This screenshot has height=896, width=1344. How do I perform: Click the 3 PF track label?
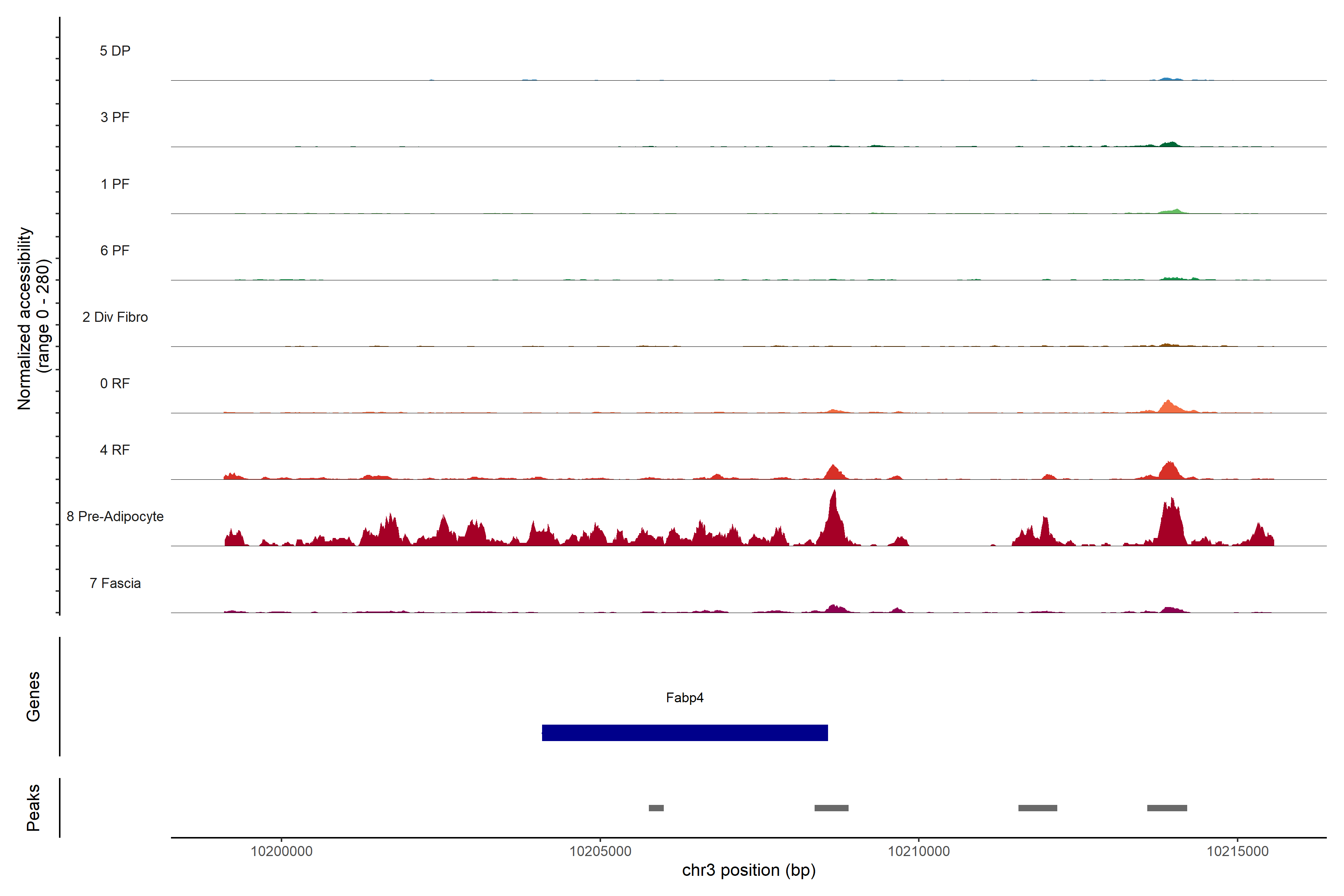(x=115, y=117)
